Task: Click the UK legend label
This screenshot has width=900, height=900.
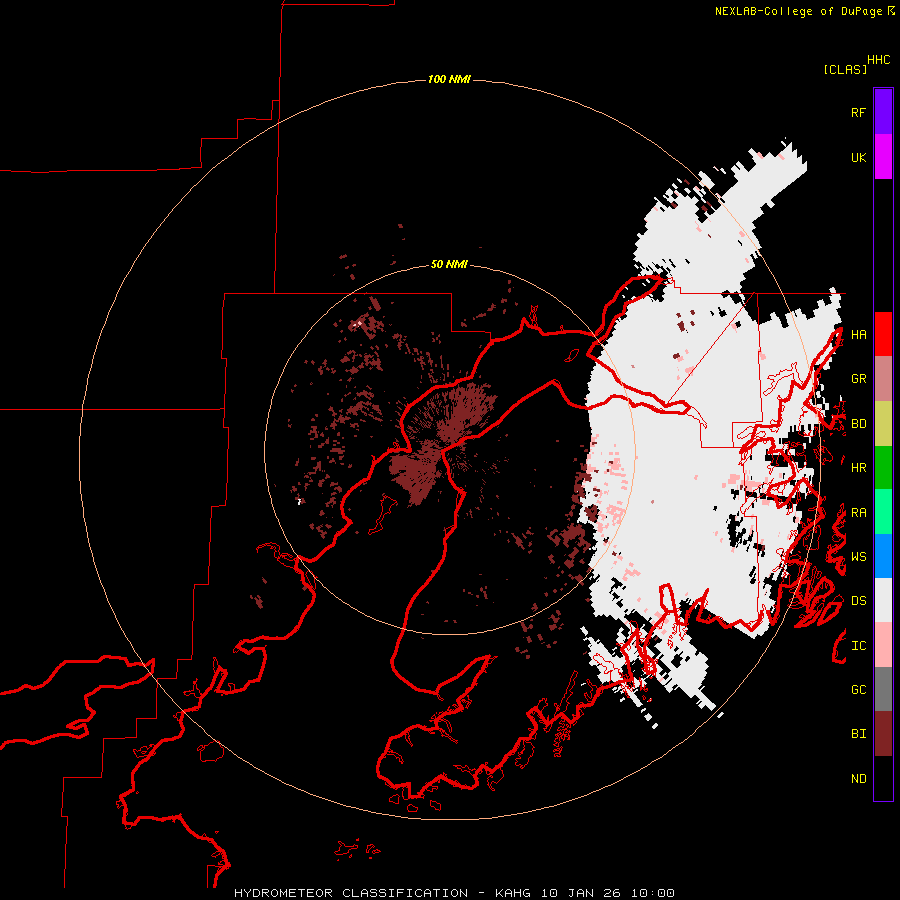Action: (859, 158)
